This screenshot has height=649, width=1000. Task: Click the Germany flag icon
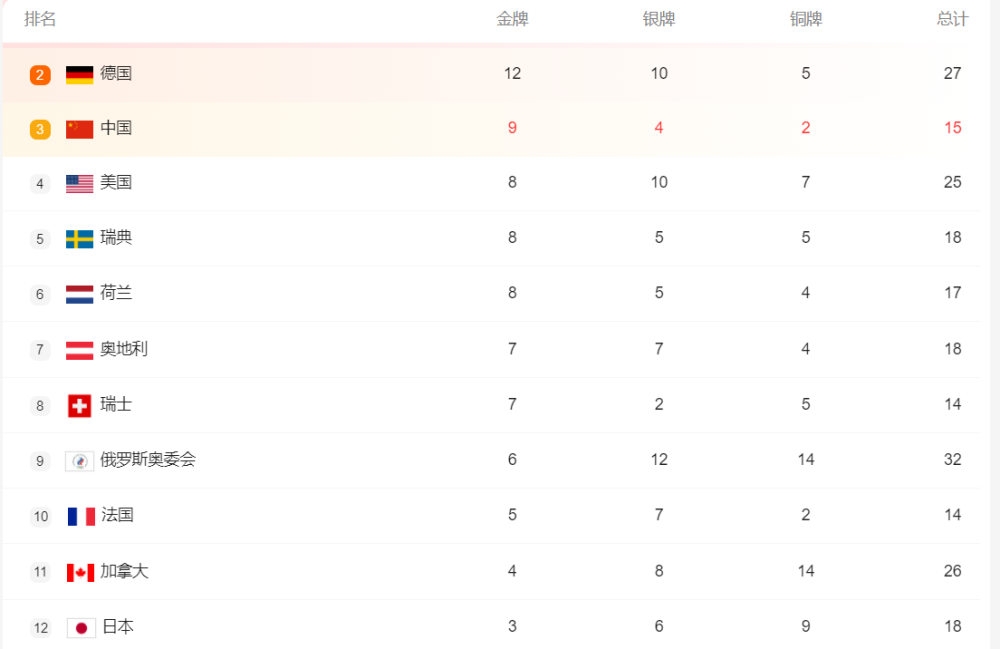[79, 75]
